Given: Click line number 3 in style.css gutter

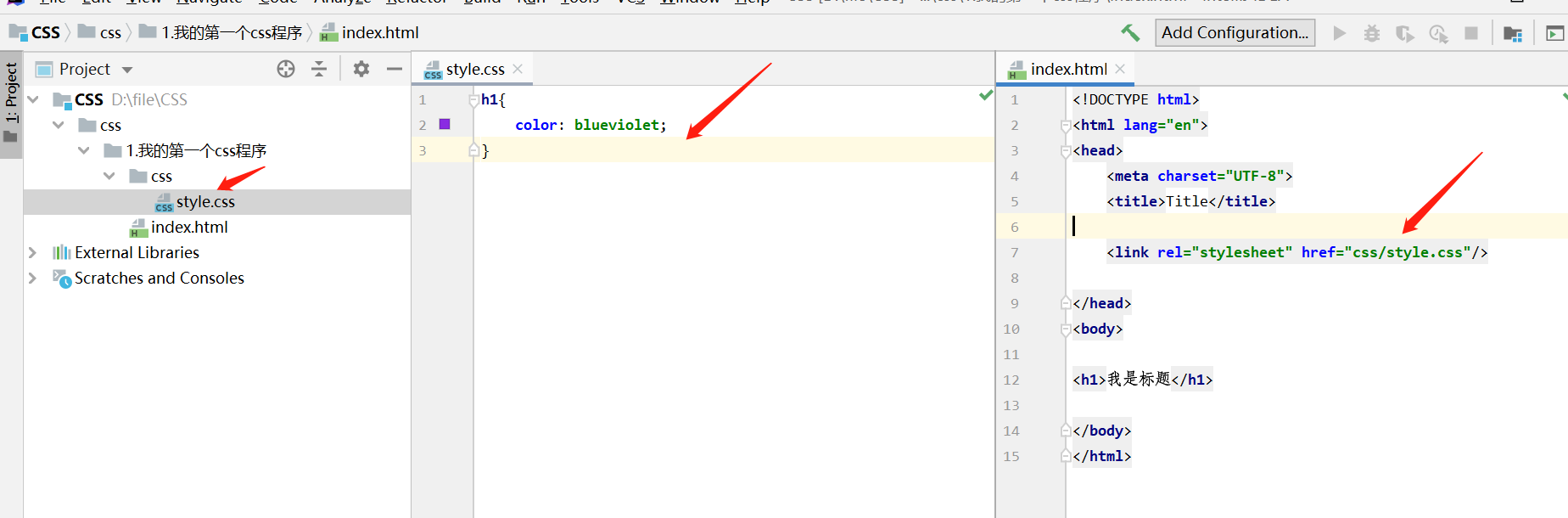Looking at the screenshot, I should tap(423, 150).
